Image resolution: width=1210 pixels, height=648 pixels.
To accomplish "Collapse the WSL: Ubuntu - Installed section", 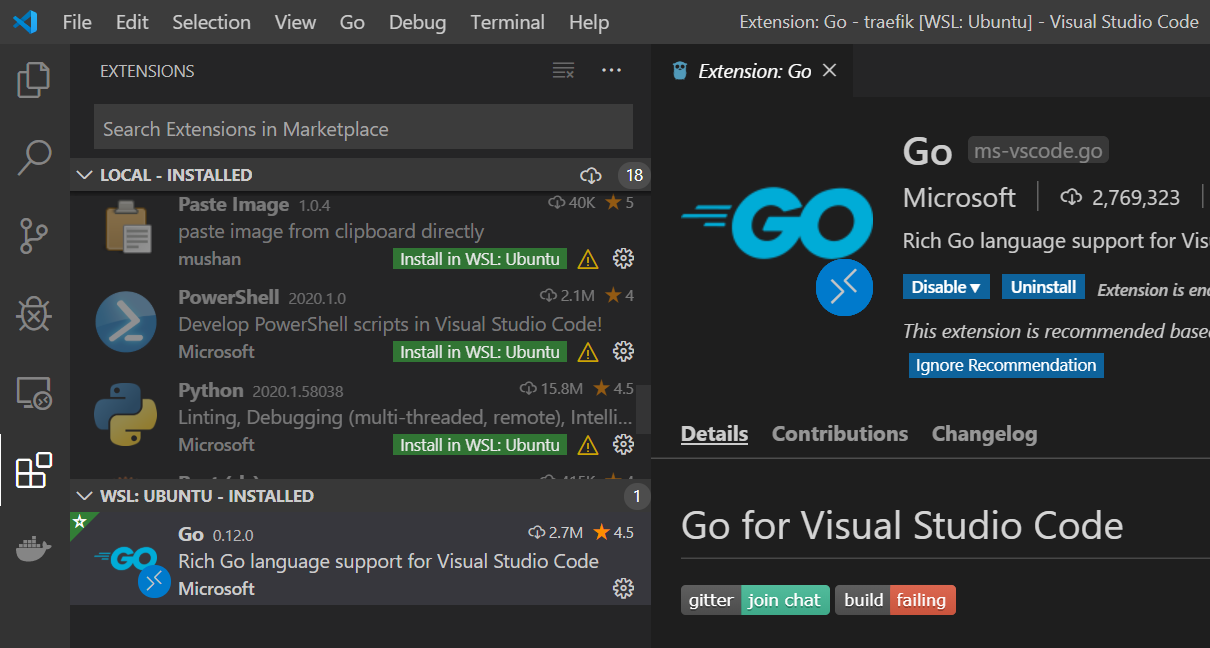I will [84, 496].
